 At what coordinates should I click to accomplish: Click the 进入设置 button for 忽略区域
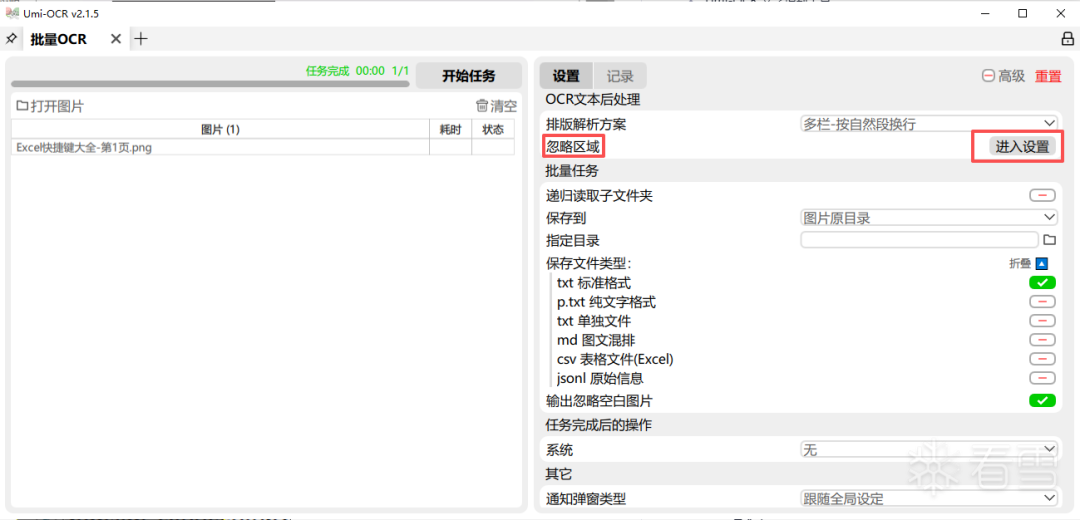1020,147
